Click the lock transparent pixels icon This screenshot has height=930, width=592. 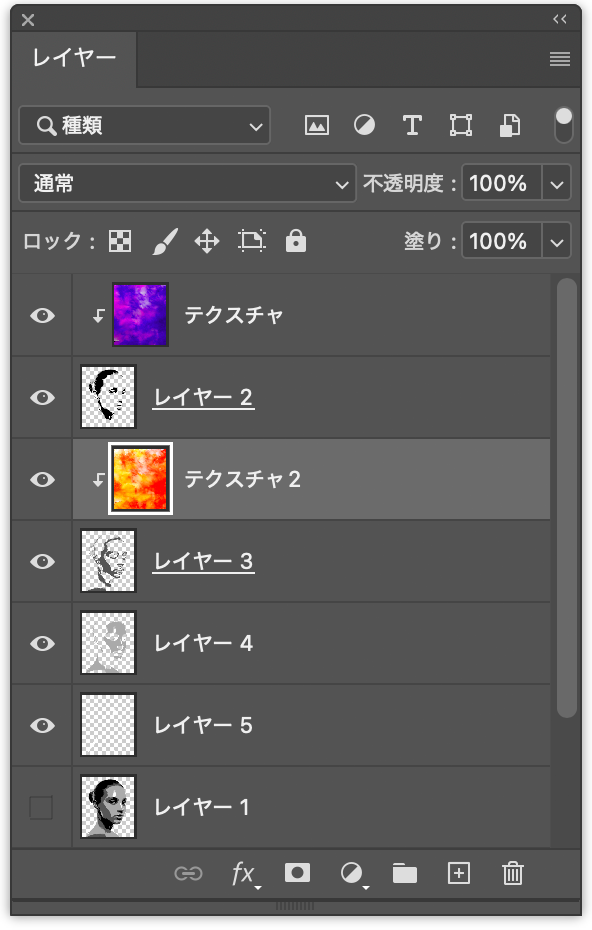coord(120,241)
